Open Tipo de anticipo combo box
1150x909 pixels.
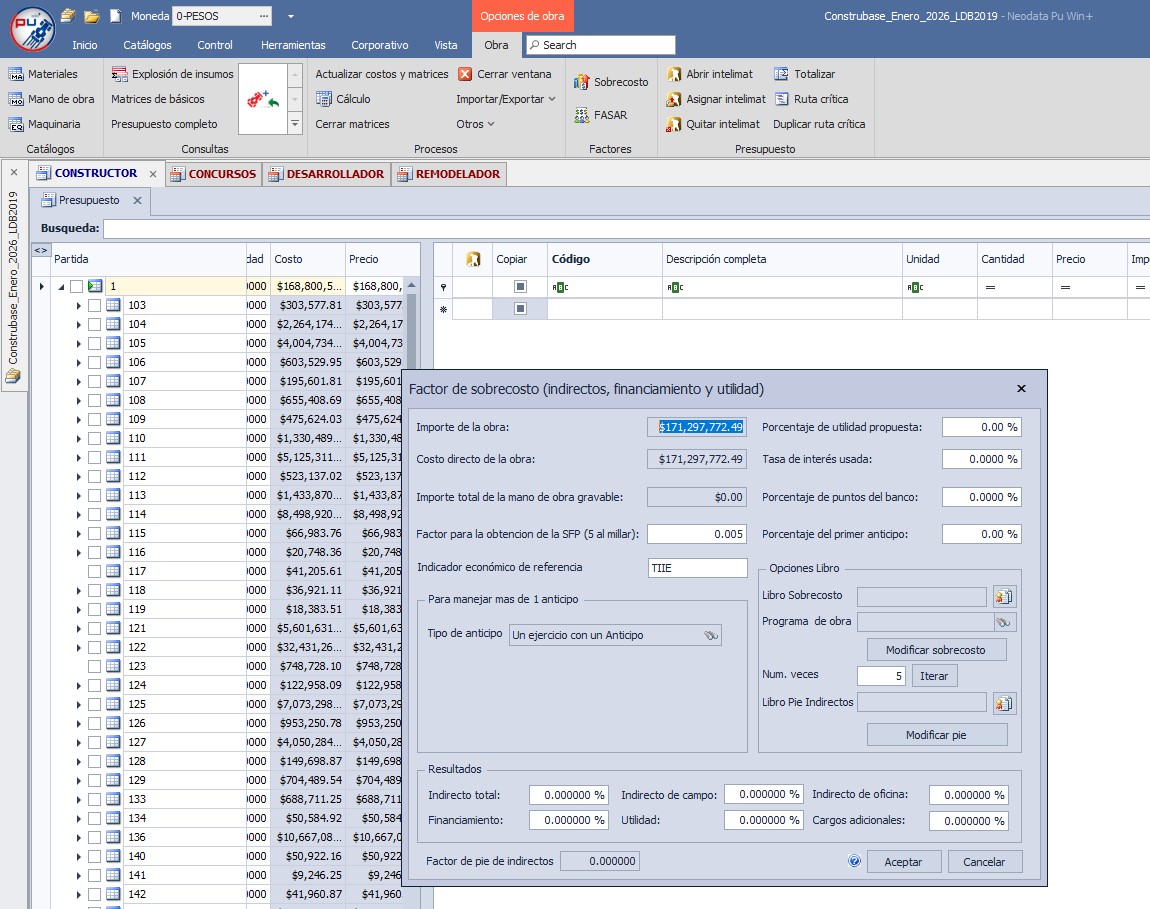coord(615,635)
